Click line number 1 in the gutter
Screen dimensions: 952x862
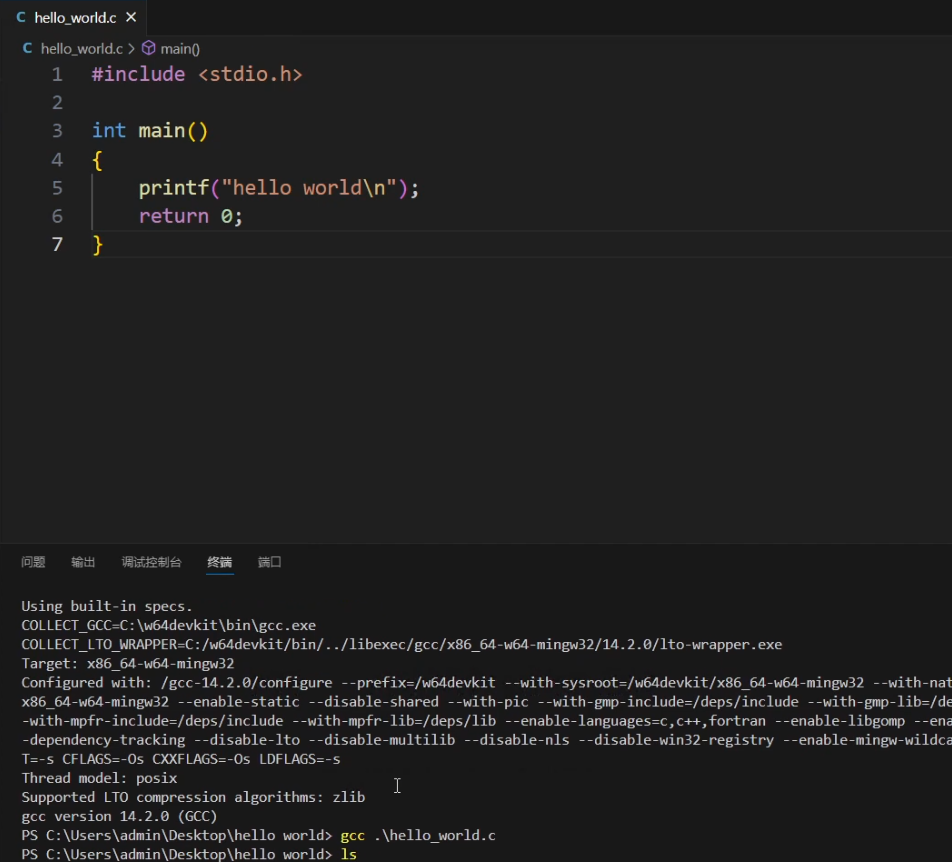(x=57, y=74)
